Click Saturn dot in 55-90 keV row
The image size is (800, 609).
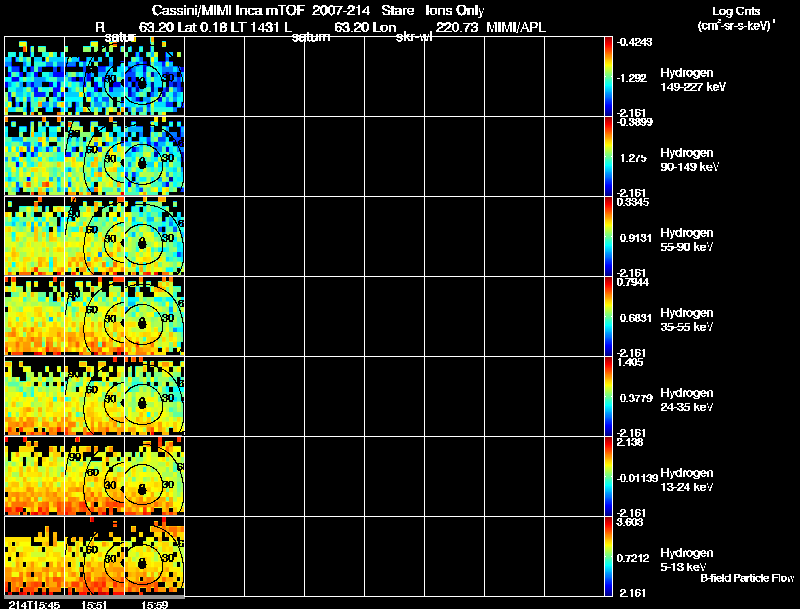(x=142, y=243)
